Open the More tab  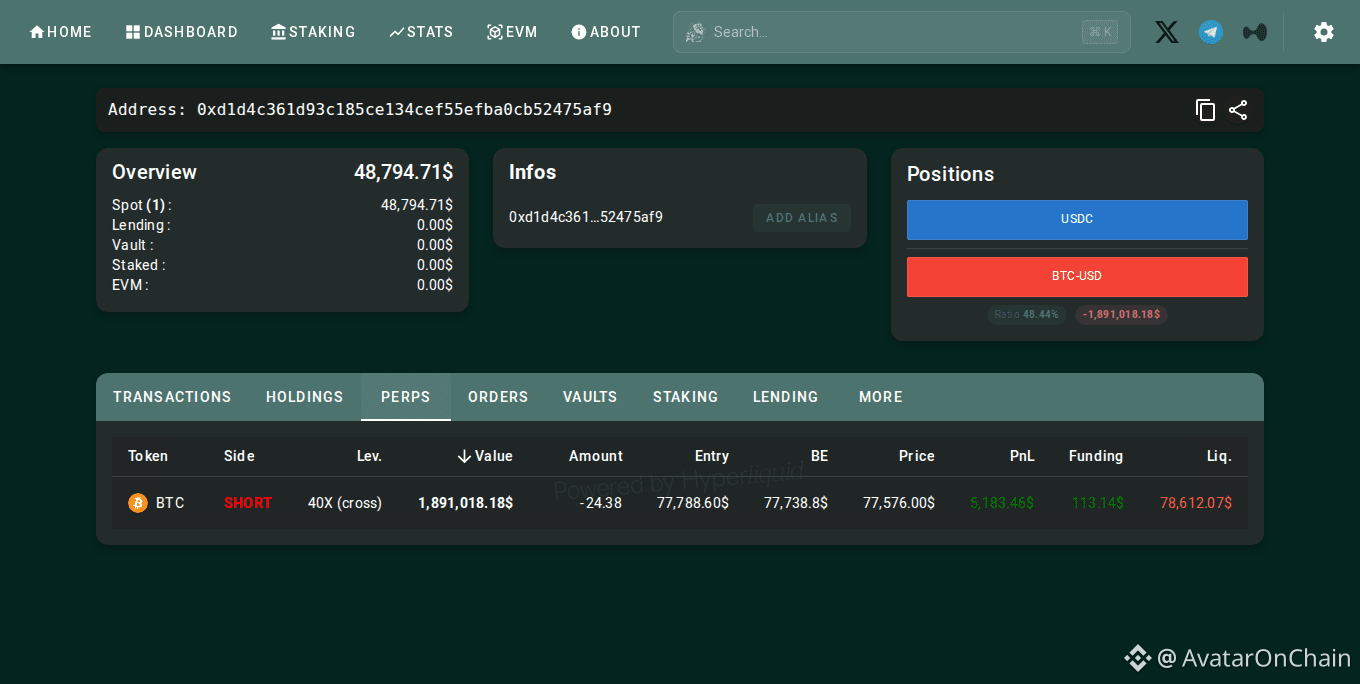point(881,397)
